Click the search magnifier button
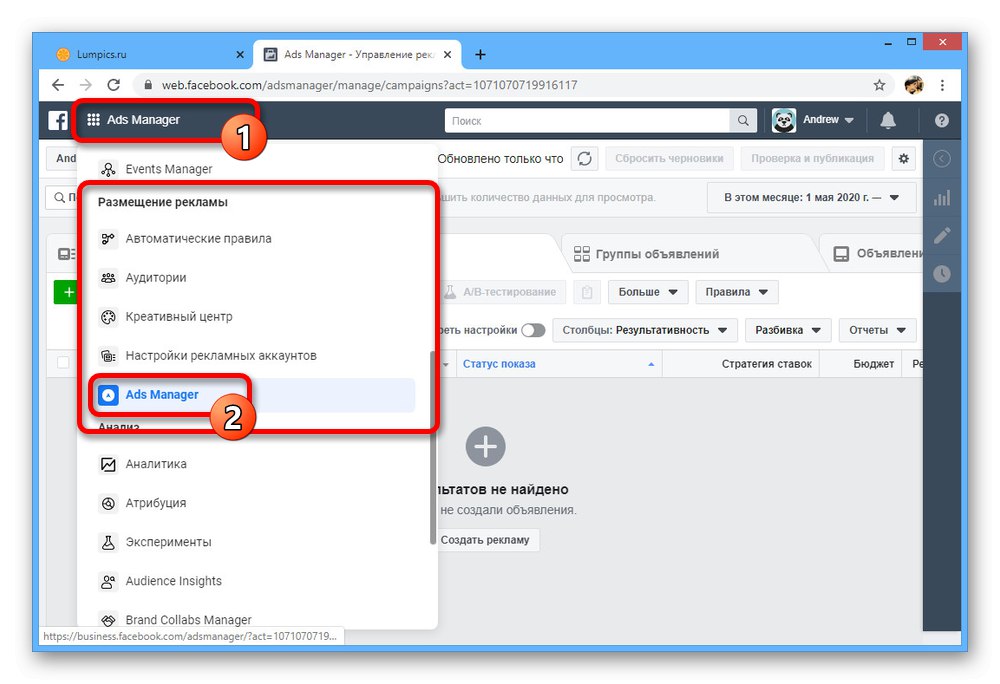 743,120
